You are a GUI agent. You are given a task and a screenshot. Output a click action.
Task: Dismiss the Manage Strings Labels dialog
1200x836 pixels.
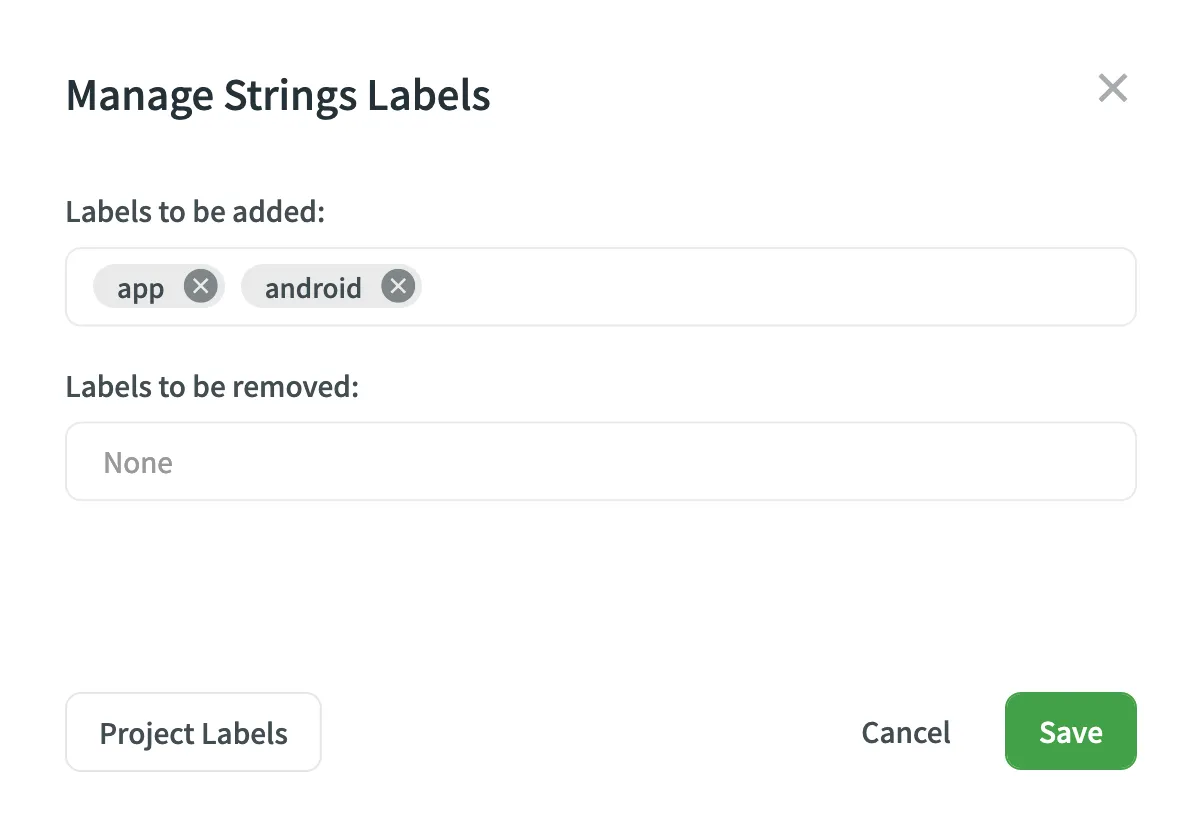coord(1113,88)
